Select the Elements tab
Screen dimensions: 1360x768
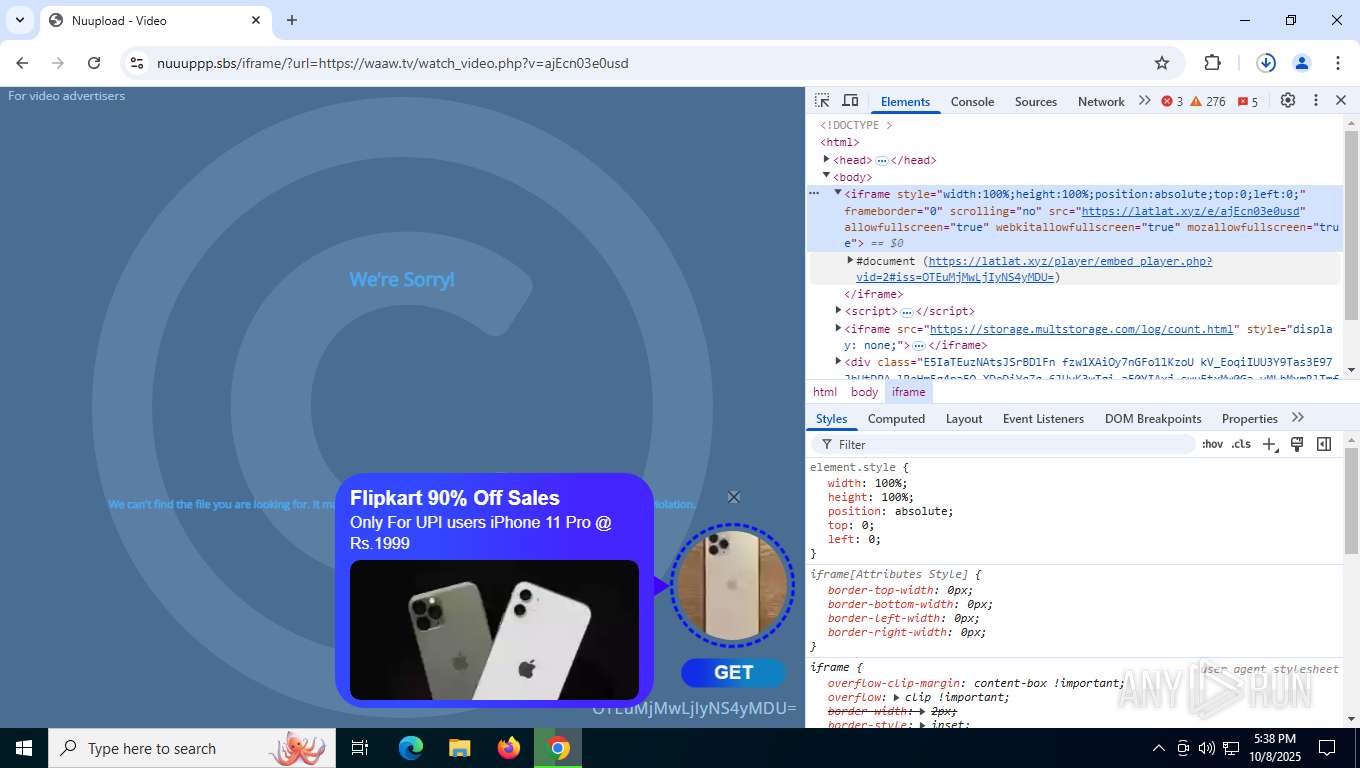(905, 101)
